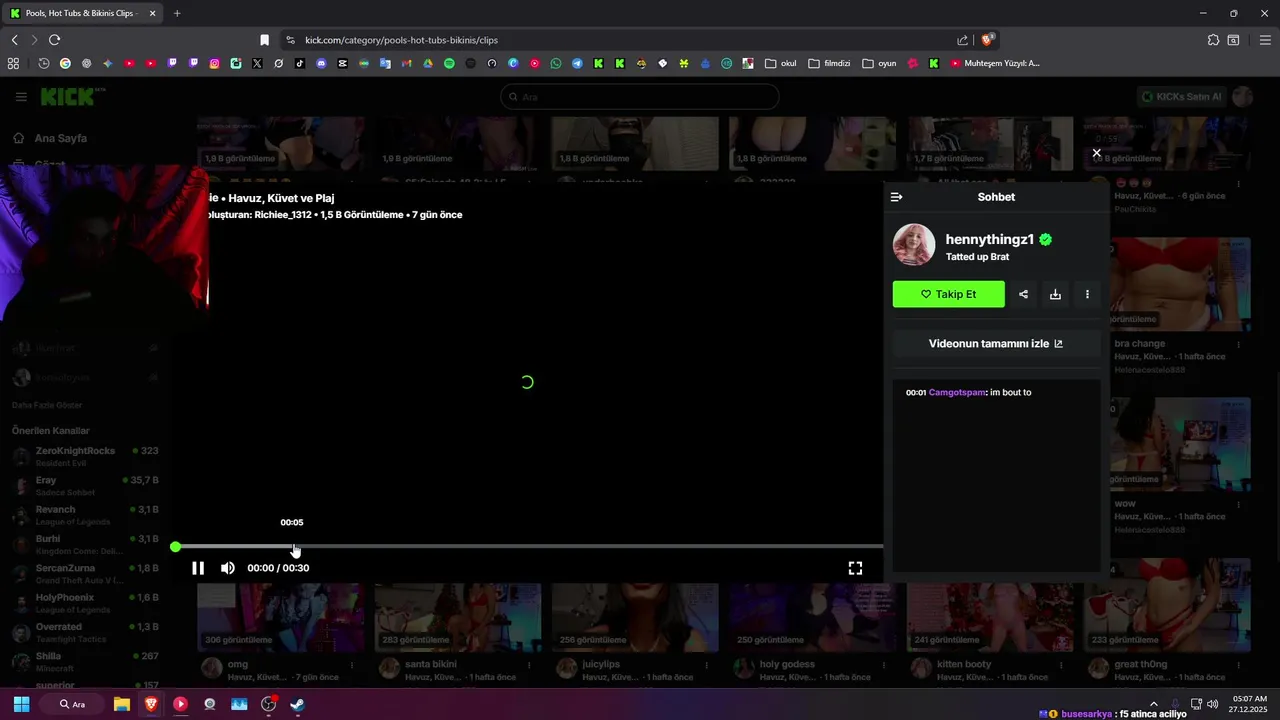Open Spotify bookmark icon

449,63
